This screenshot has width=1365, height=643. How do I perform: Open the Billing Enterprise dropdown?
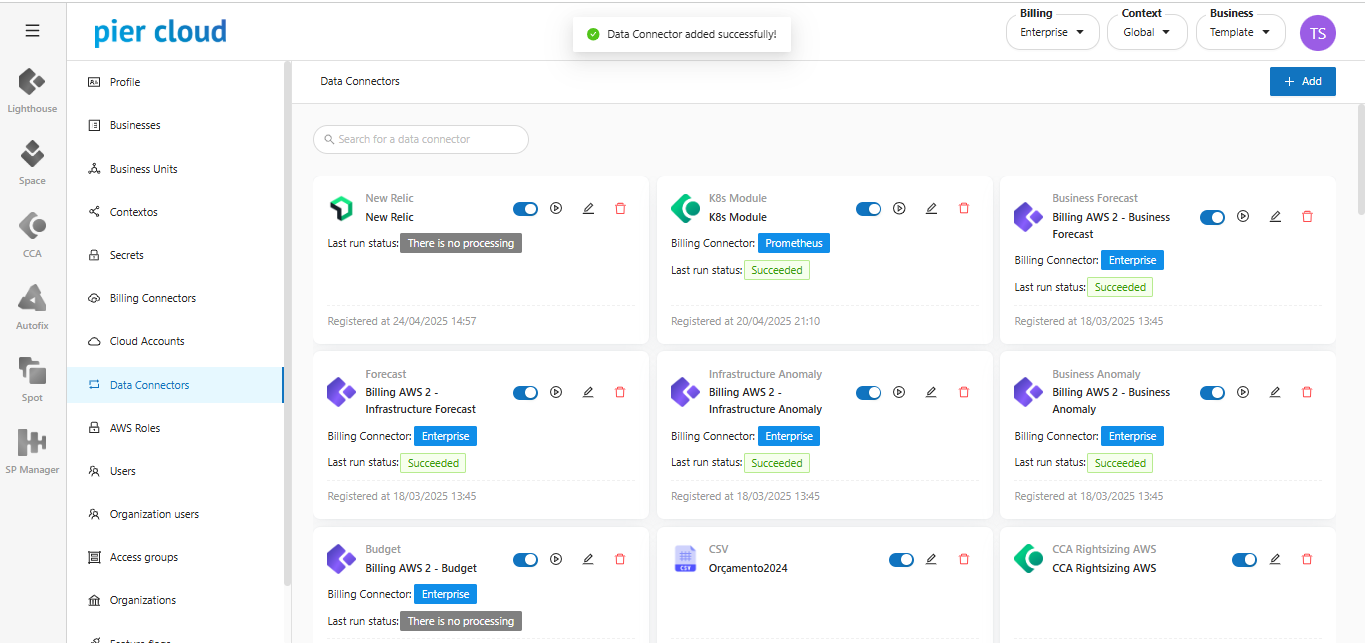(x=1052, y=32)
